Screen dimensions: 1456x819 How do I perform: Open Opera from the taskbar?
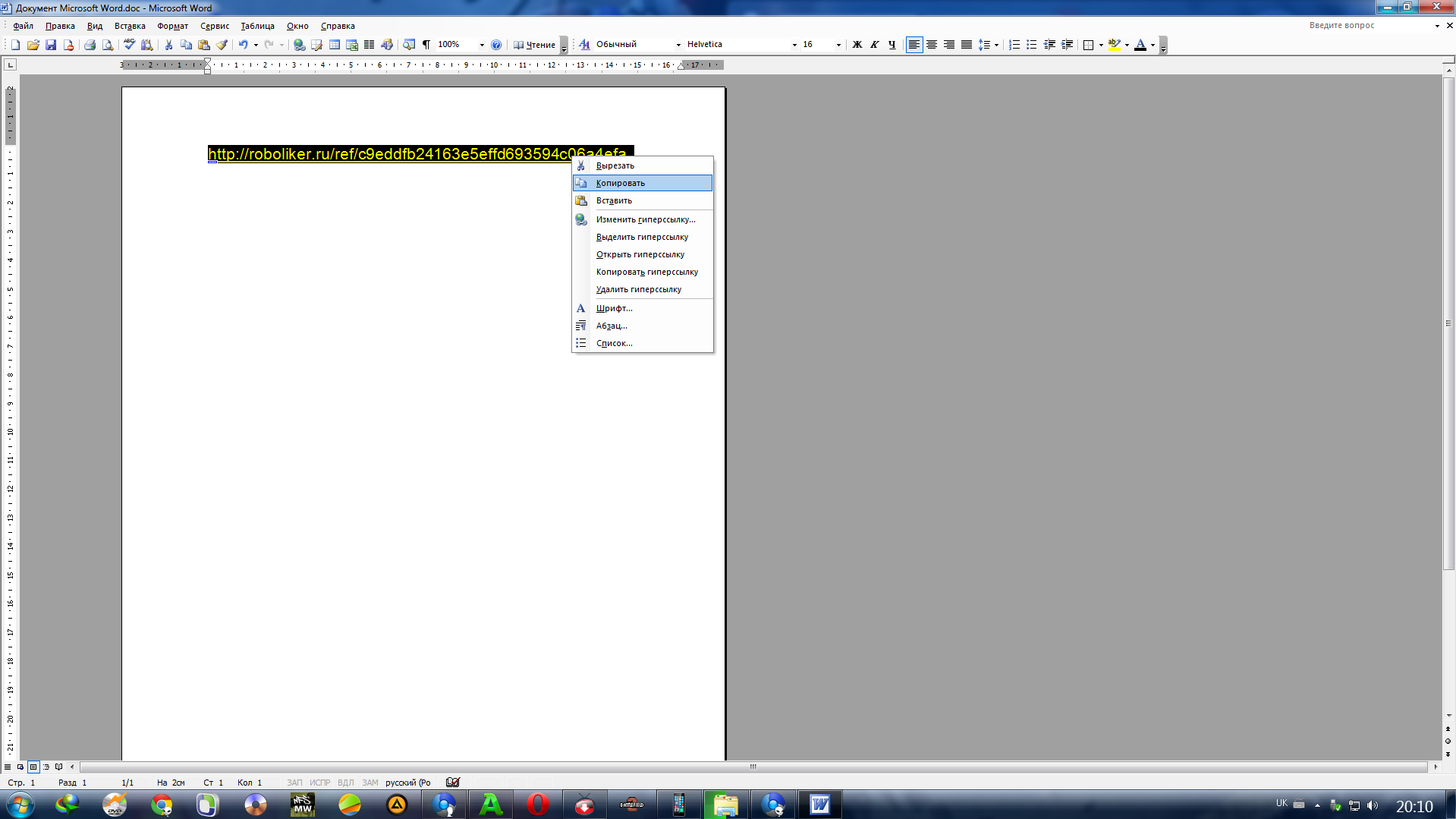coord(538,805)
